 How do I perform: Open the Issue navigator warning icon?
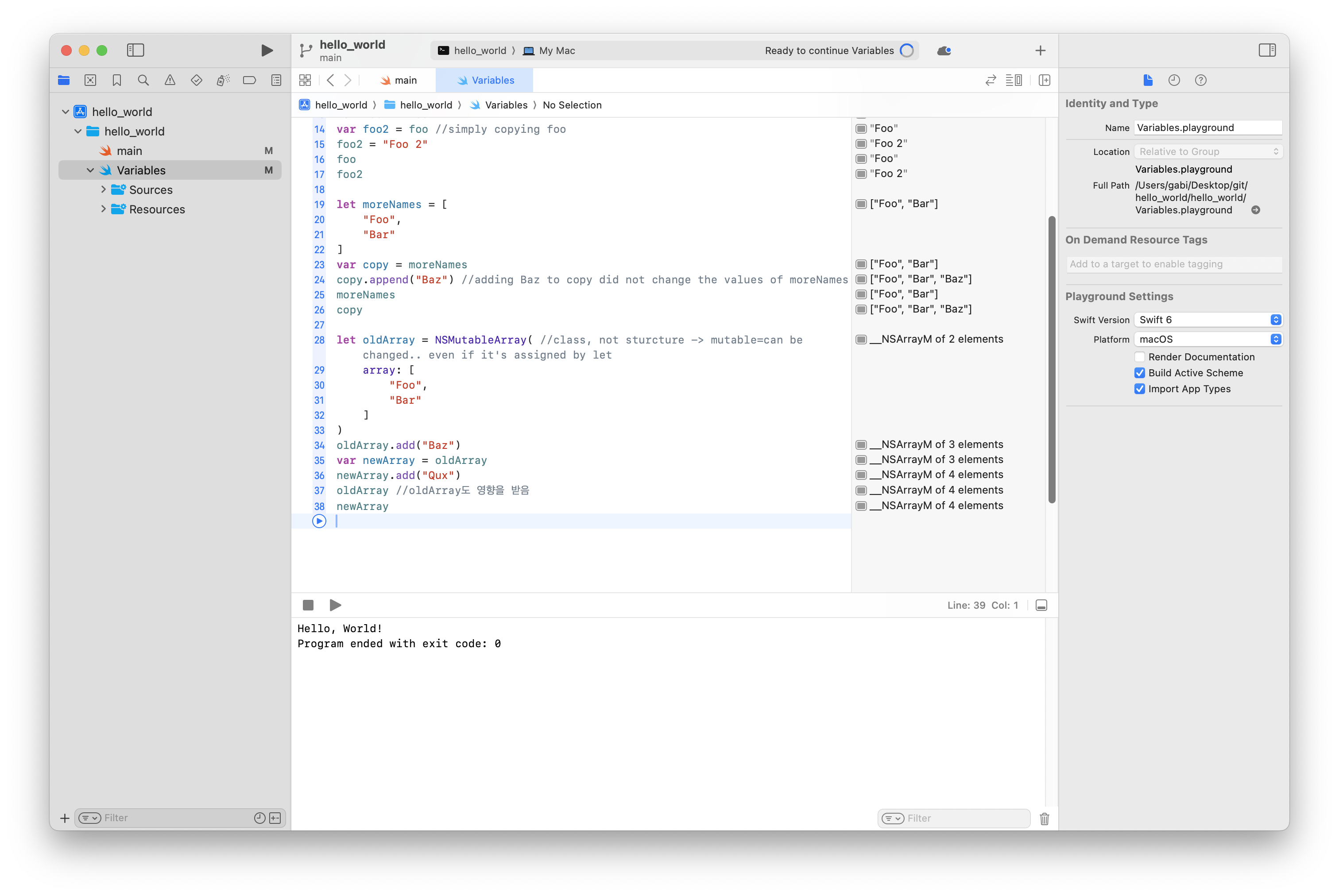[x=170, y=80]
